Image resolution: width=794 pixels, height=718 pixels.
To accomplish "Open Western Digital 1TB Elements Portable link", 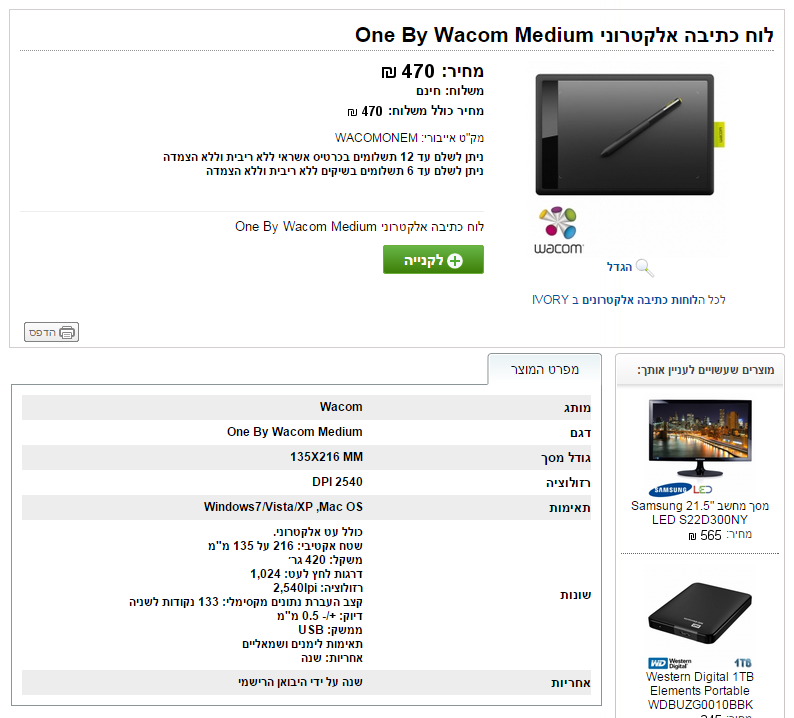I will (699, 690).
